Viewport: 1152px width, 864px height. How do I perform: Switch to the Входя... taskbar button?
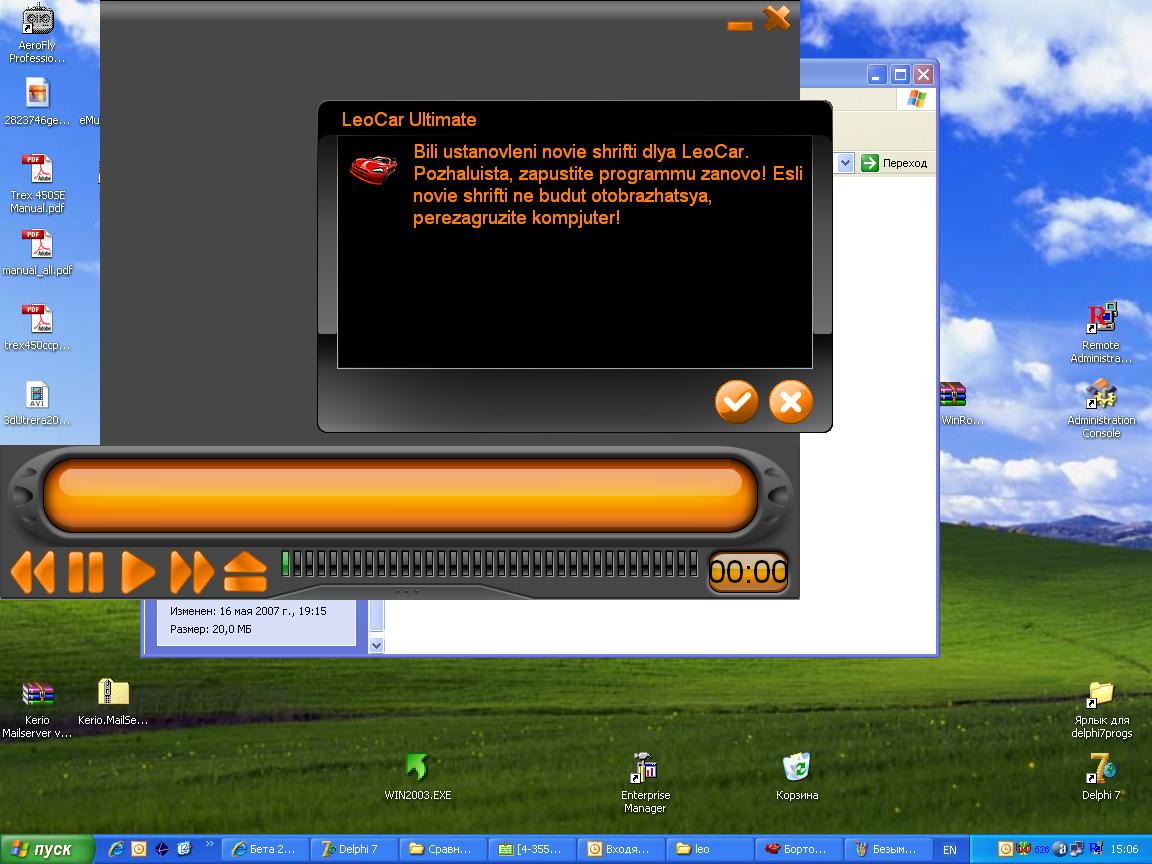click(x=622, y=849)
